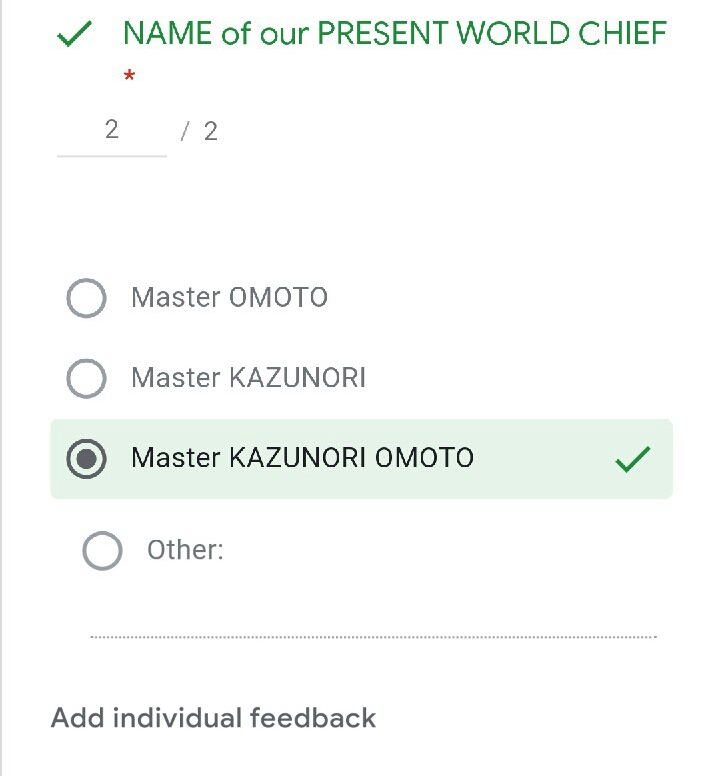Click the 'Master KAZUNORI' option label

tap(248, 378)
